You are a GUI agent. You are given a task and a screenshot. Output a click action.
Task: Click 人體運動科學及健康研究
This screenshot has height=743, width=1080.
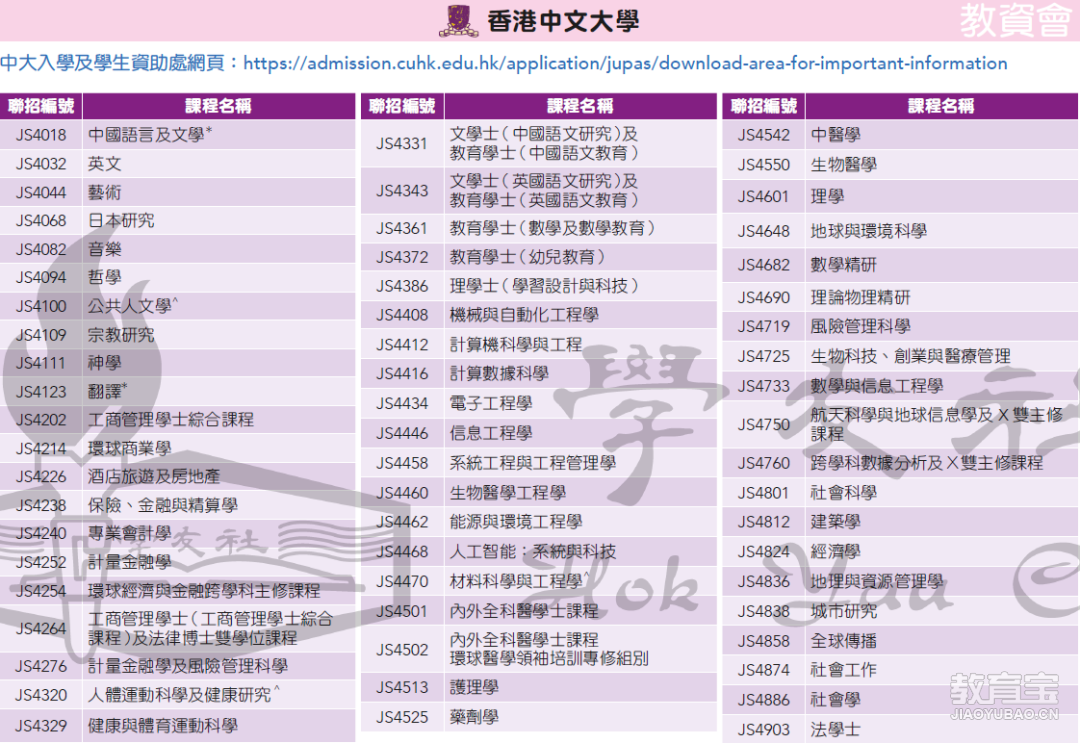[179, 695]
